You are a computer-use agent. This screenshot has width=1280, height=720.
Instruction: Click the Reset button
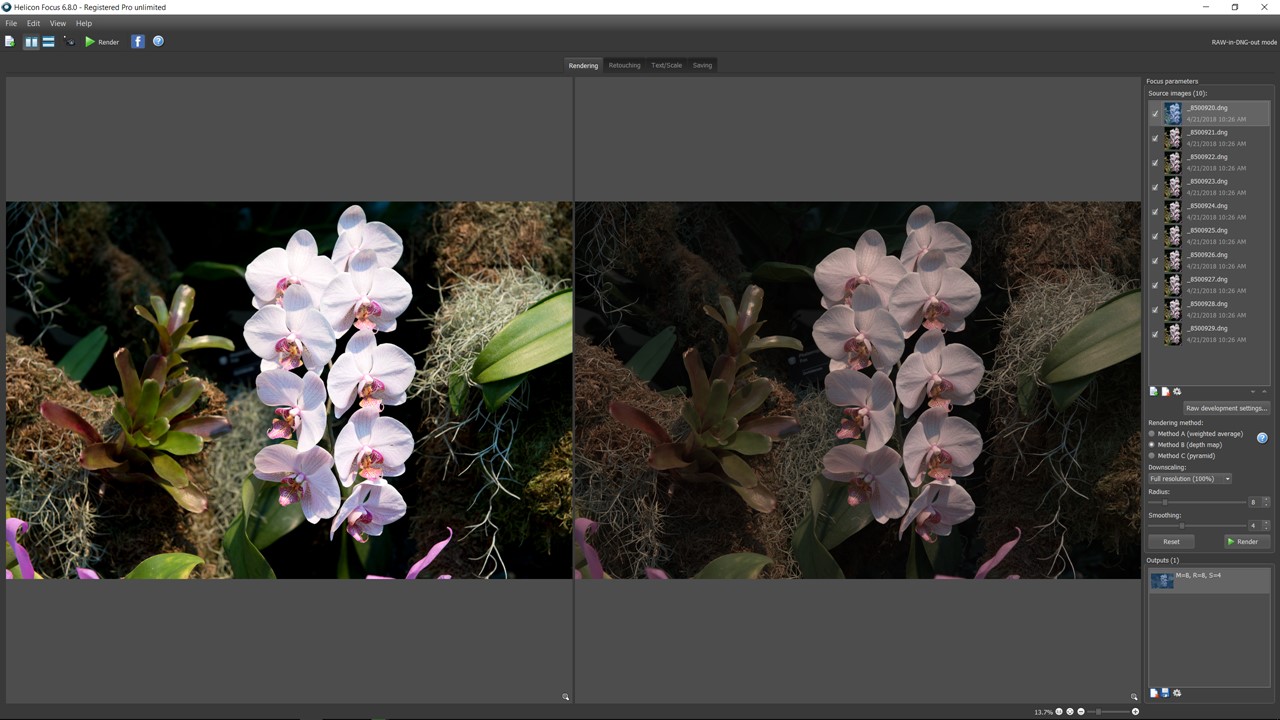click(x=1171, y=541)
